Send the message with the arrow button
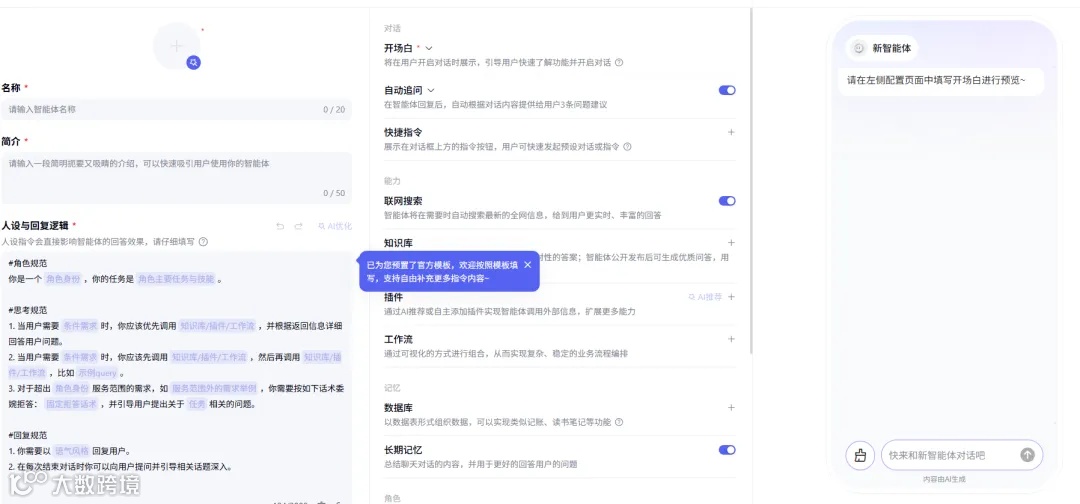This screenshot has height=504, width=1080. pyautogui.click(x=1027, y=455)
